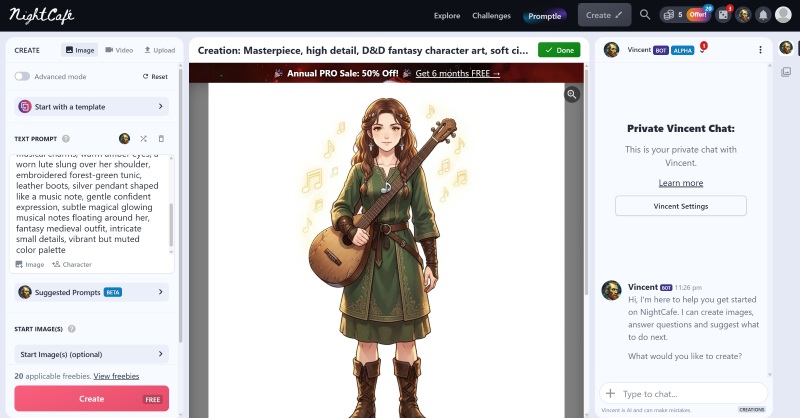This screenshot has width=800, height=418.
Task: Click the NightCafe logo
Action: 41,15
